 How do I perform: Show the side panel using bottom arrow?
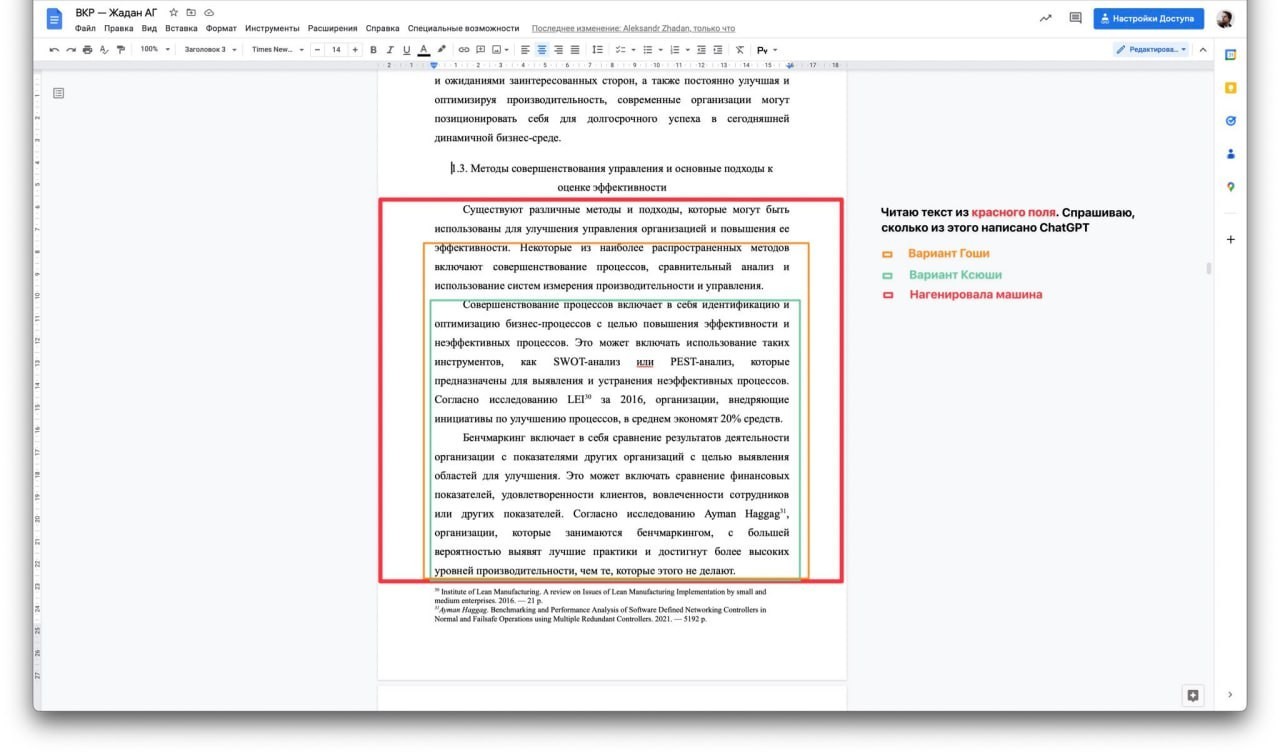1231,695
